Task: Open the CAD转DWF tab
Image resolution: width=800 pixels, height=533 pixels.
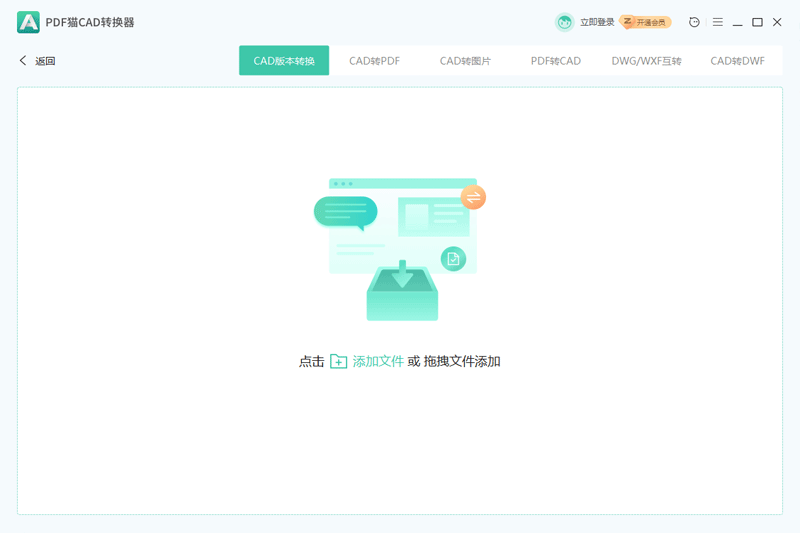Action: point(737,61)
